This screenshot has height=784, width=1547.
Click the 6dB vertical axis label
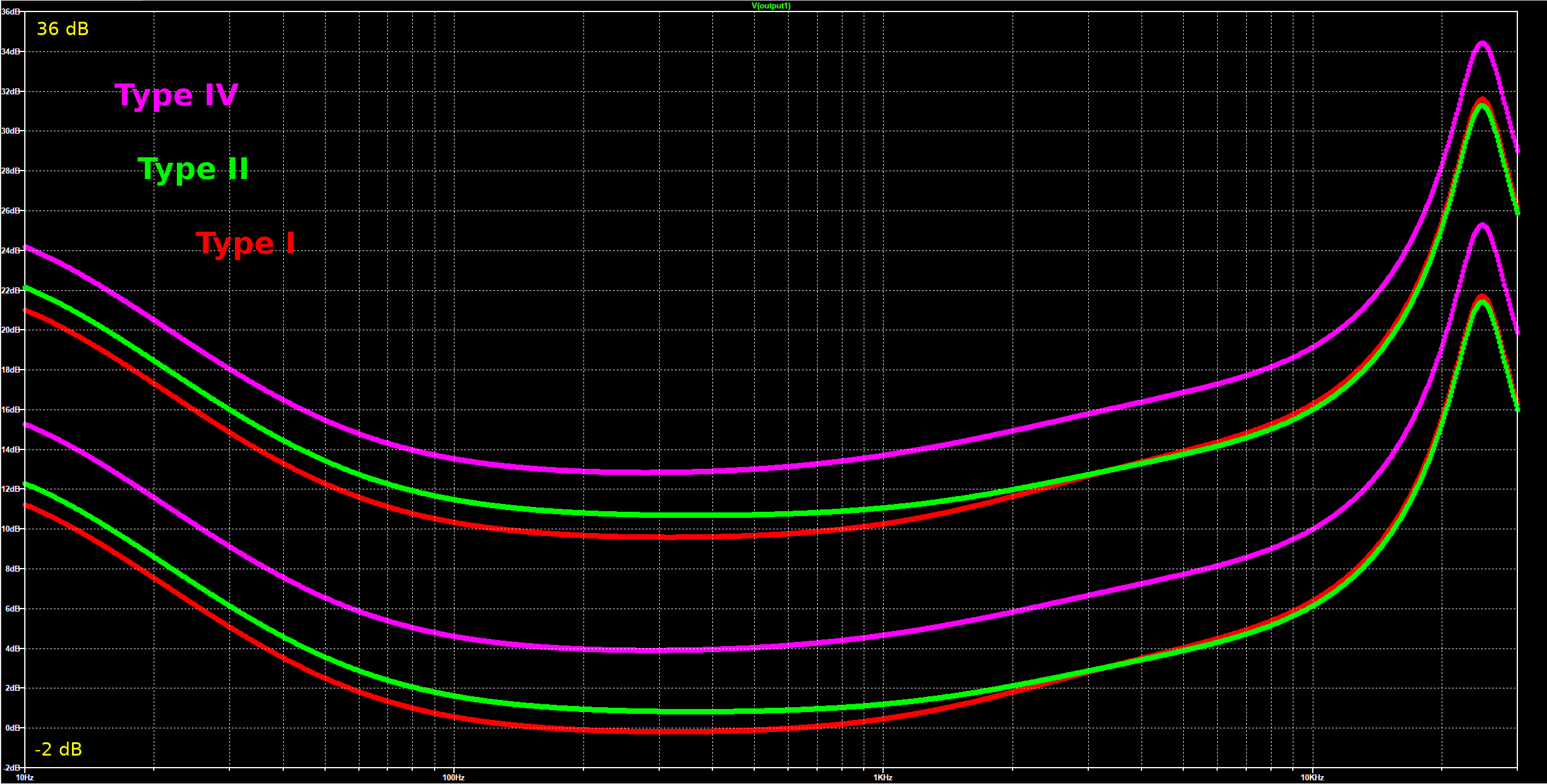coord(12,609)
